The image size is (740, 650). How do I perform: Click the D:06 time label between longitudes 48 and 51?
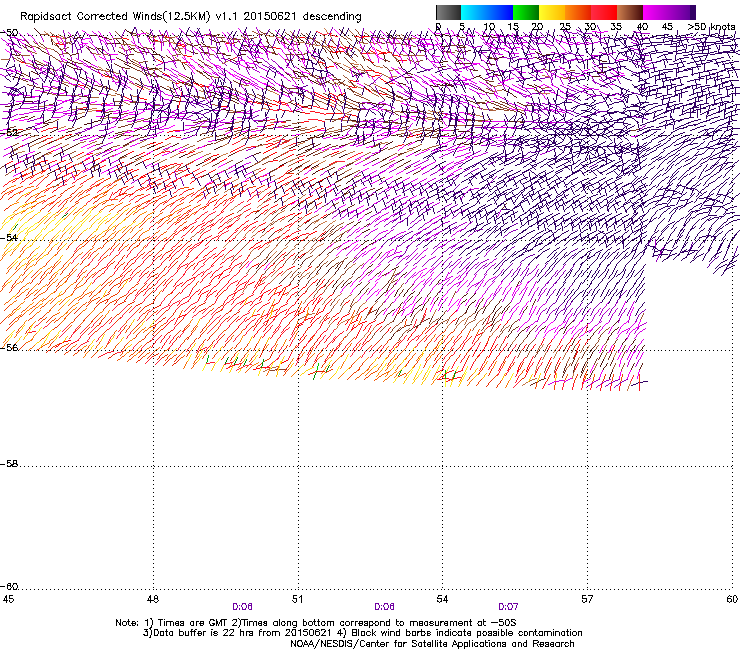click(x=242, y=607)
